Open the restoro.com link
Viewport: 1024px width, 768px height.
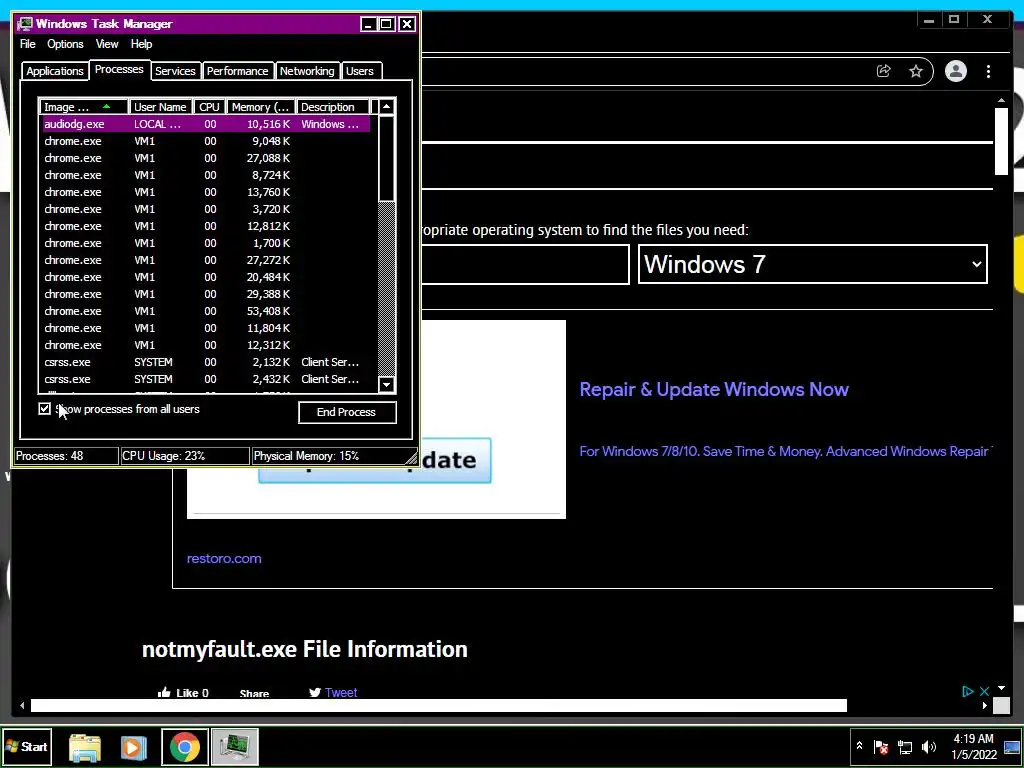pos(224,558)
